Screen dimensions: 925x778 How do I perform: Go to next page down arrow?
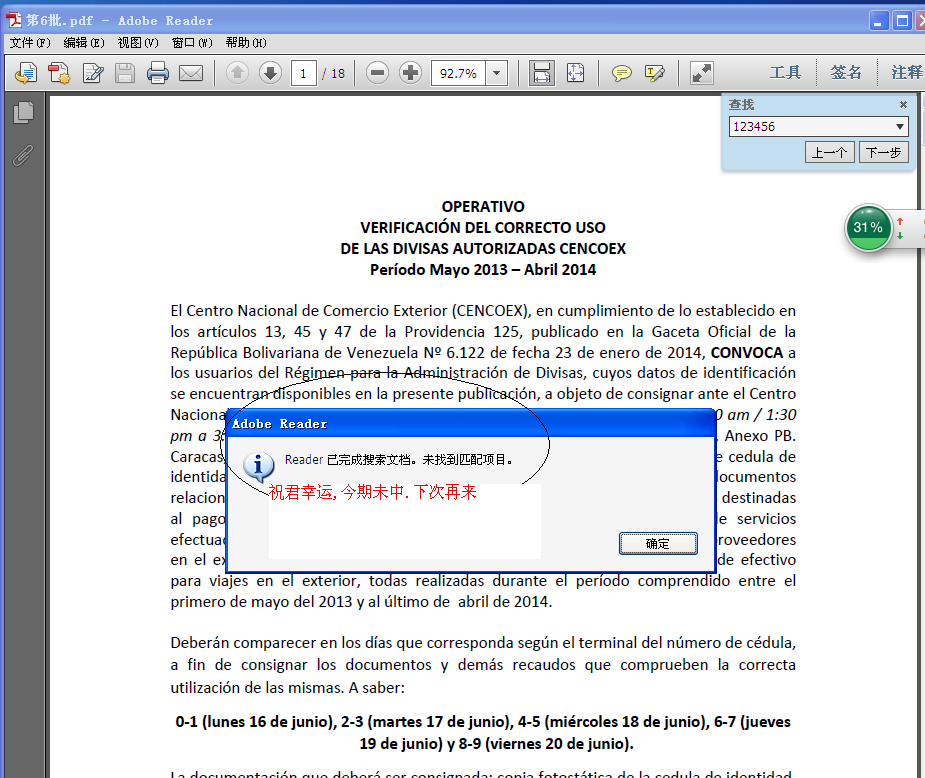click(270, 73)
